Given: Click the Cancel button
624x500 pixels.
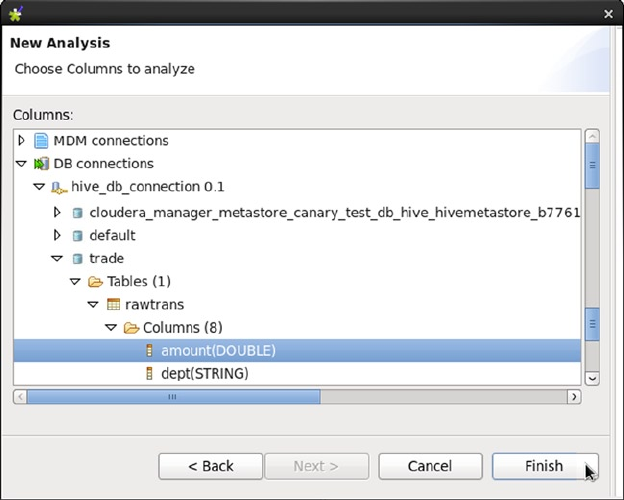Looking at the screenshot, I should 429,466.
